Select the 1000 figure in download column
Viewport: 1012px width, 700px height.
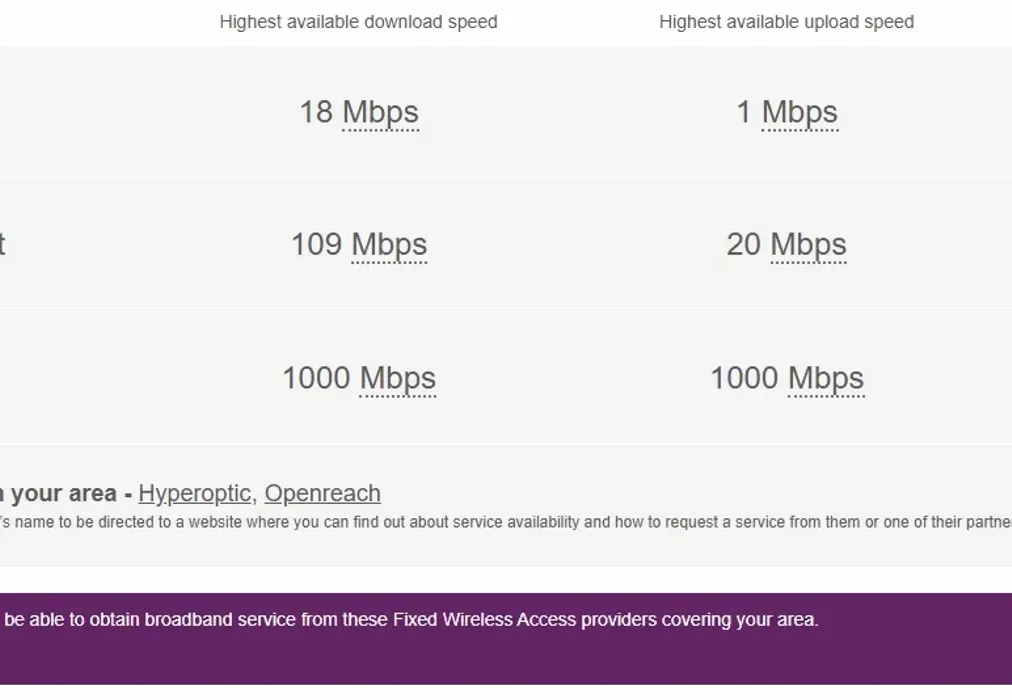[x=316, y=378]
